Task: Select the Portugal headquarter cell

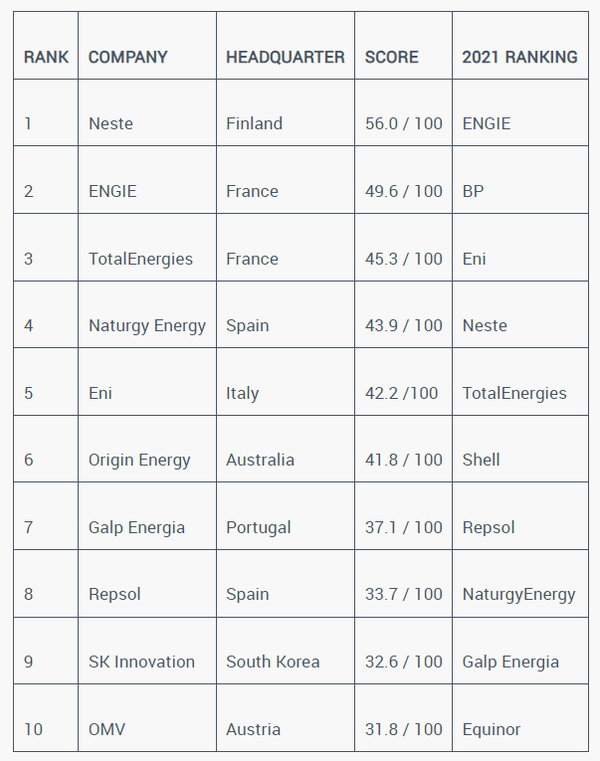Action: click(258, 527)
